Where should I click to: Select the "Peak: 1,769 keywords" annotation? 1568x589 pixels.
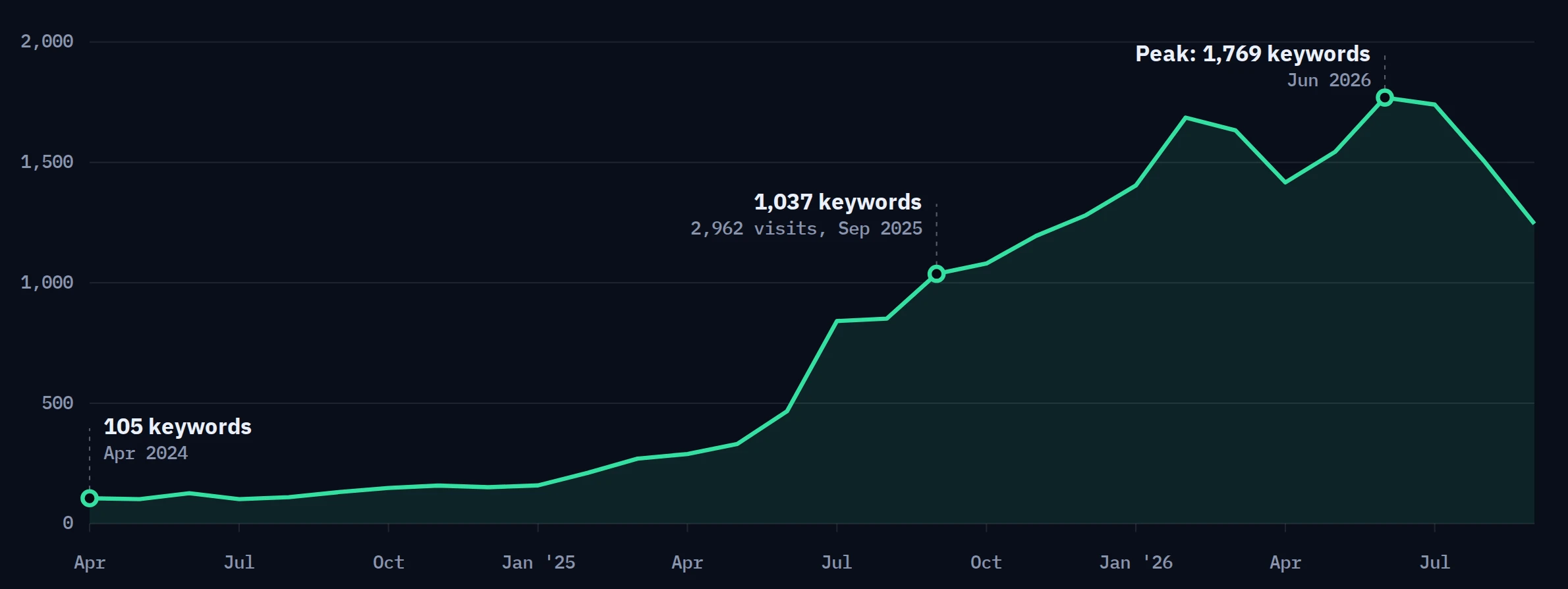pos(1253,54)
